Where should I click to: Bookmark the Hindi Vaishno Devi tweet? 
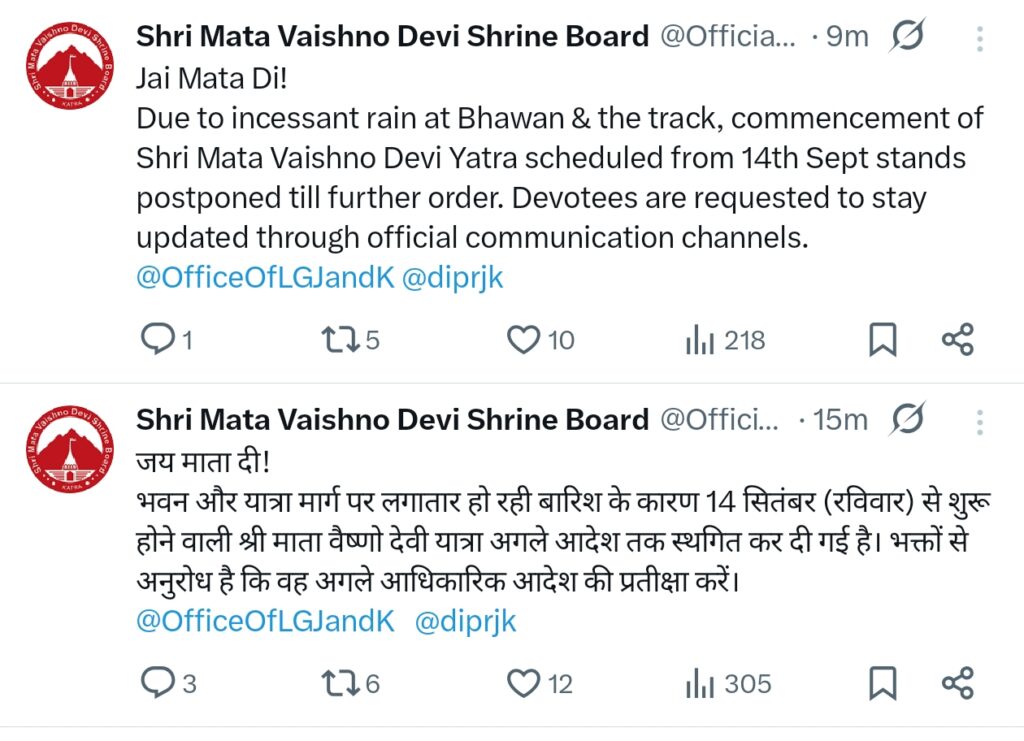click(881, 684)
